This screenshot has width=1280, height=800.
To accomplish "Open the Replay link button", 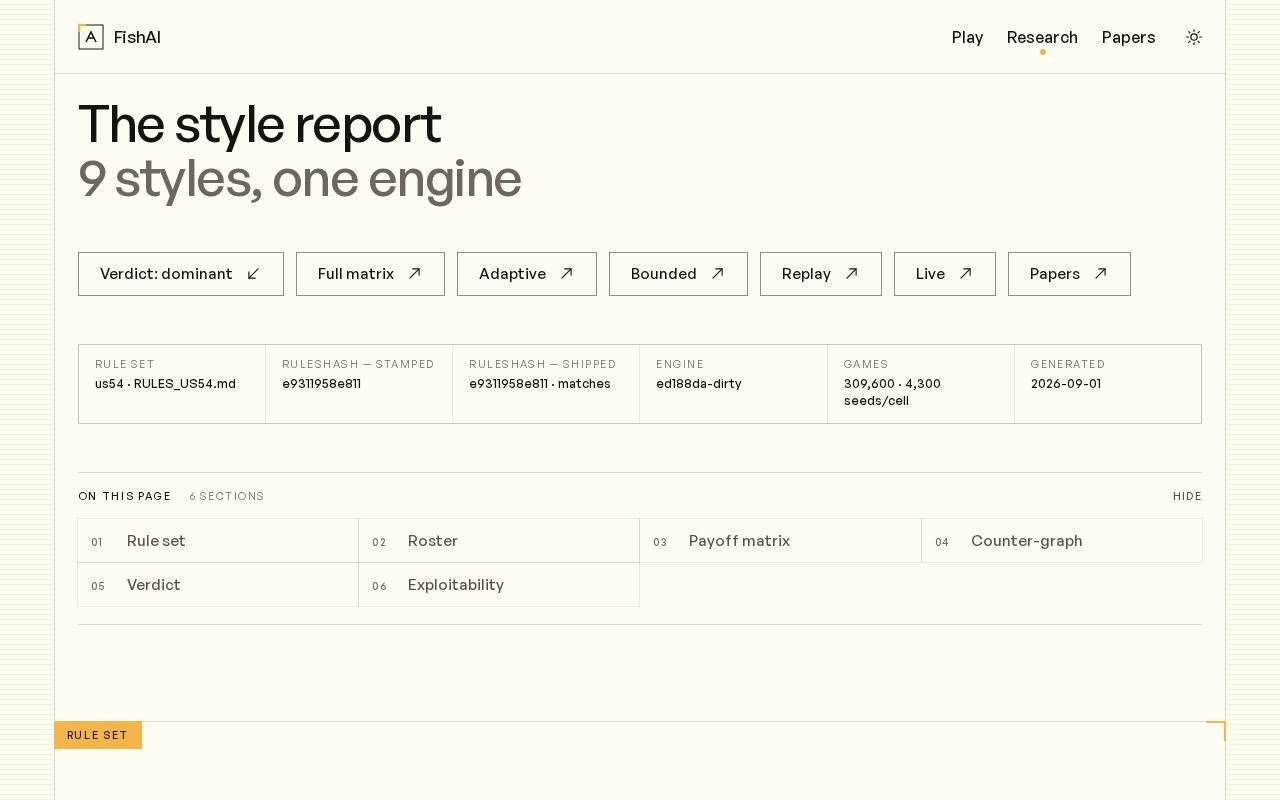I will 821,274.
